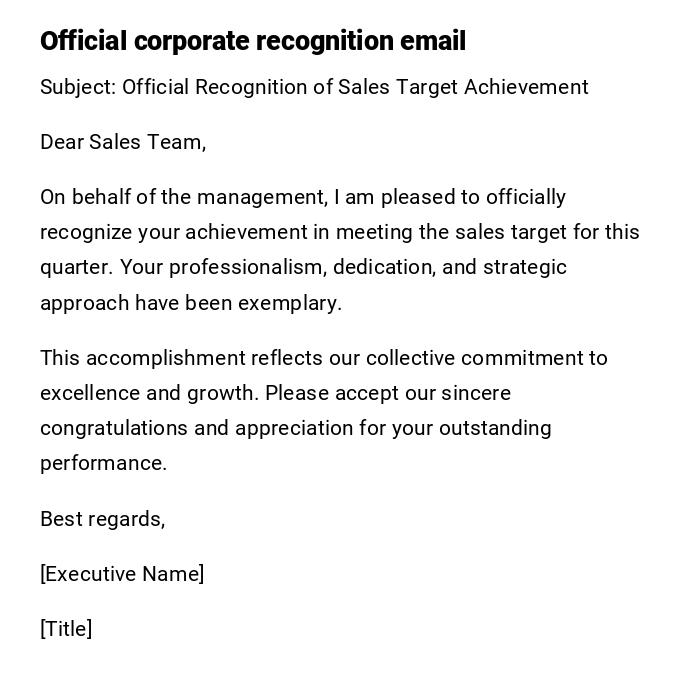Click the closing "Best regards,"
This screenshot has width=700, height=691.
(102, 519)
